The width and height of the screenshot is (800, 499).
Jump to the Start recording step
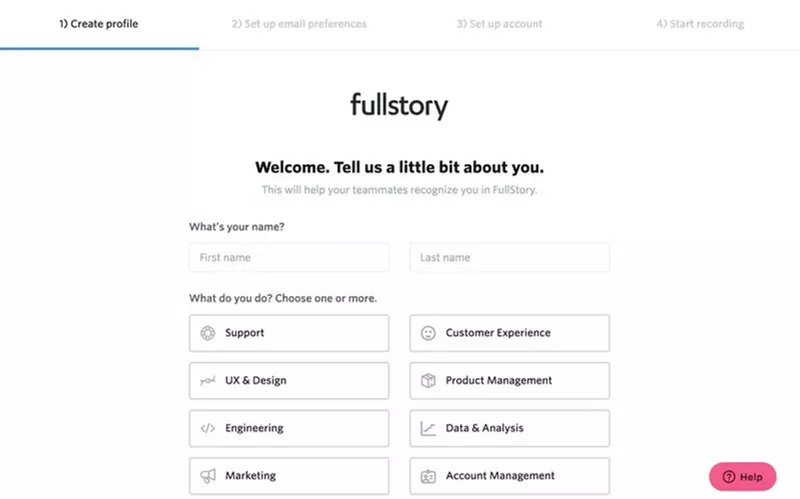700,24
